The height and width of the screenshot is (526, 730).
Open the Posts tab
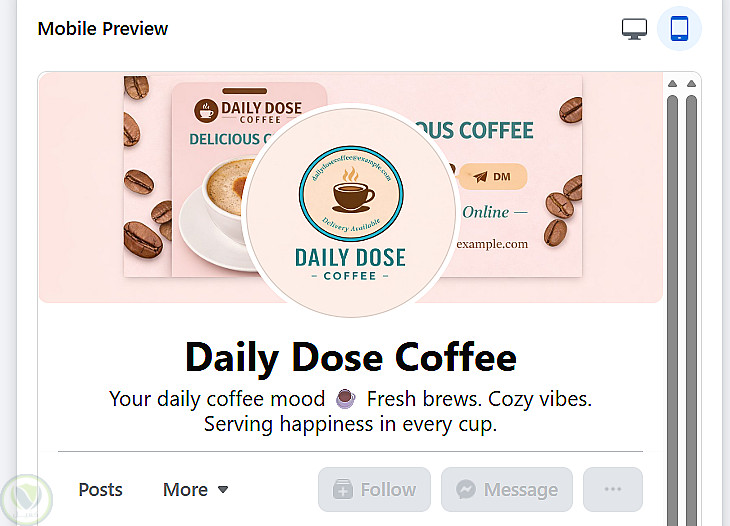tap(100, 490)
